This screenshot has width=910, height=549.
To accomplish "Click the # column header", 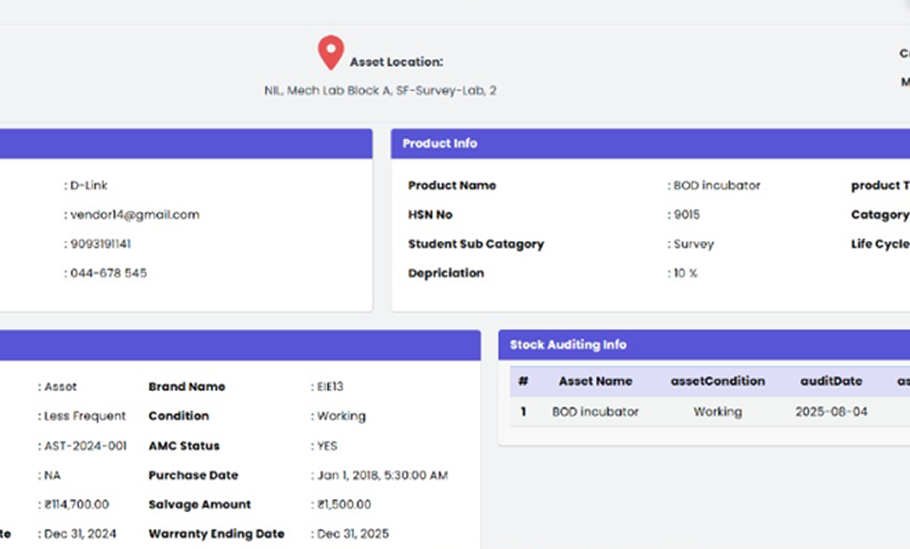I will point(523,381).
